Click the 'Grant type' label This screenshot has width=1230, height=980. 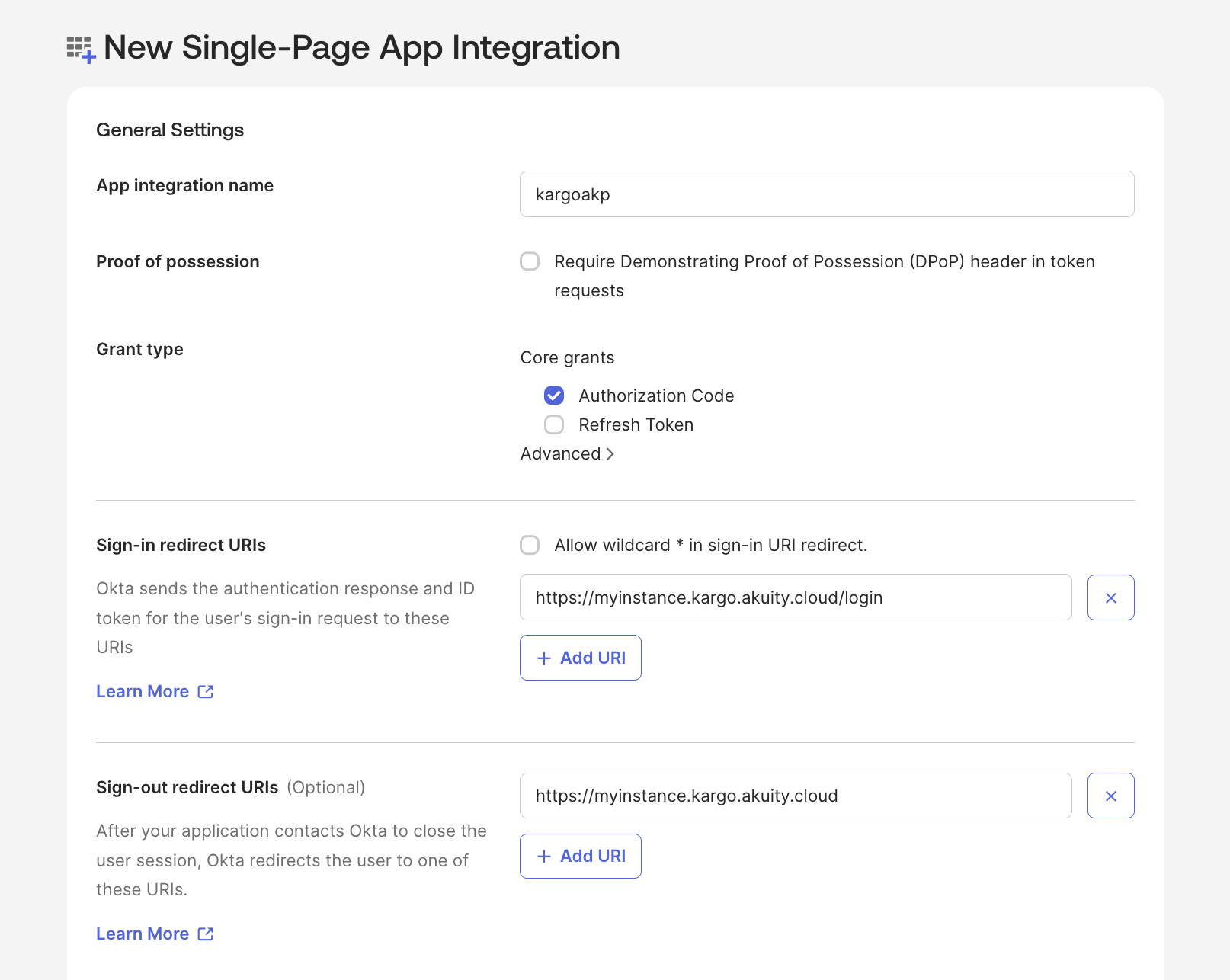click(139, 349)
